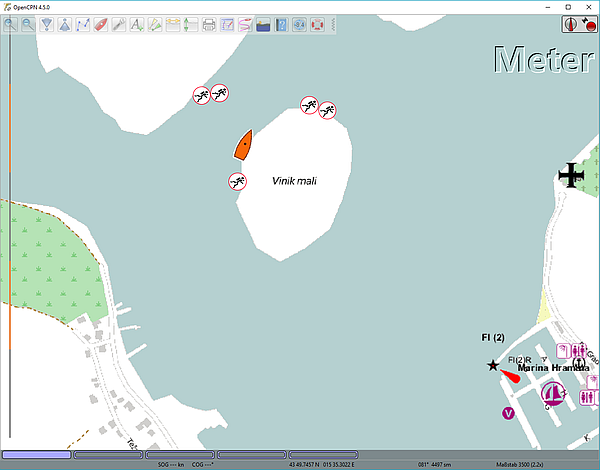Click the highlighted first chart bar segment

click(x=37, y=455)
